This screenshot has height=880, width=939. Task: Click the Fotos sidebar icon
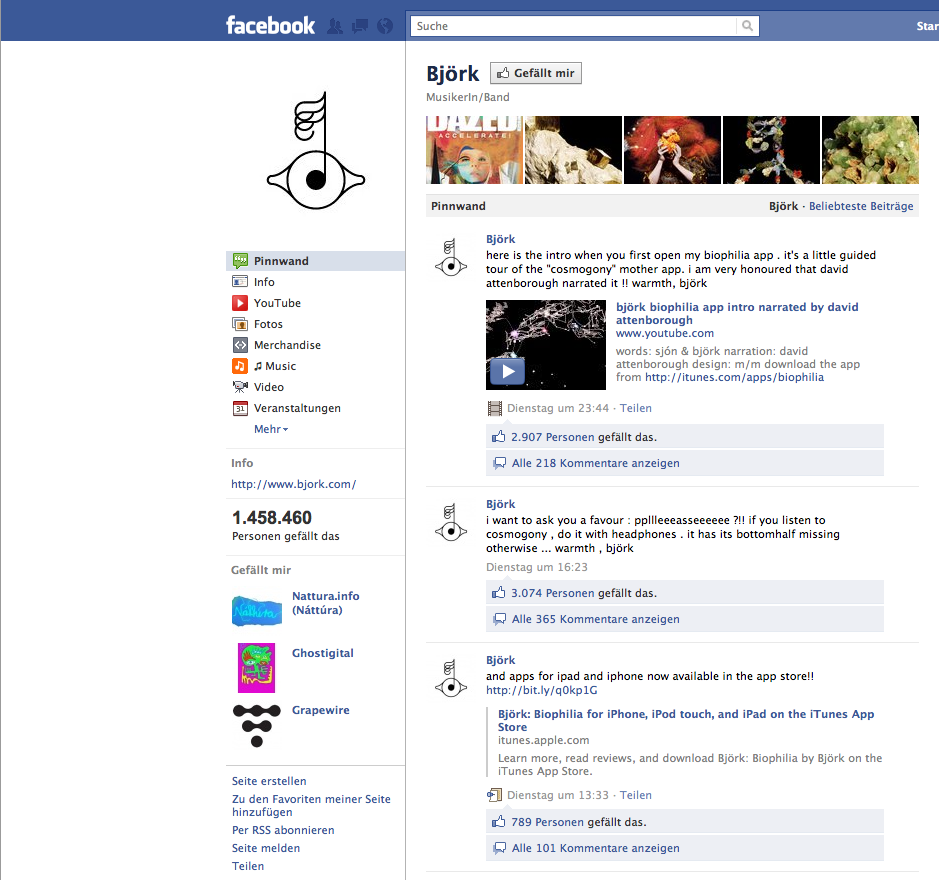click(240, 324)
